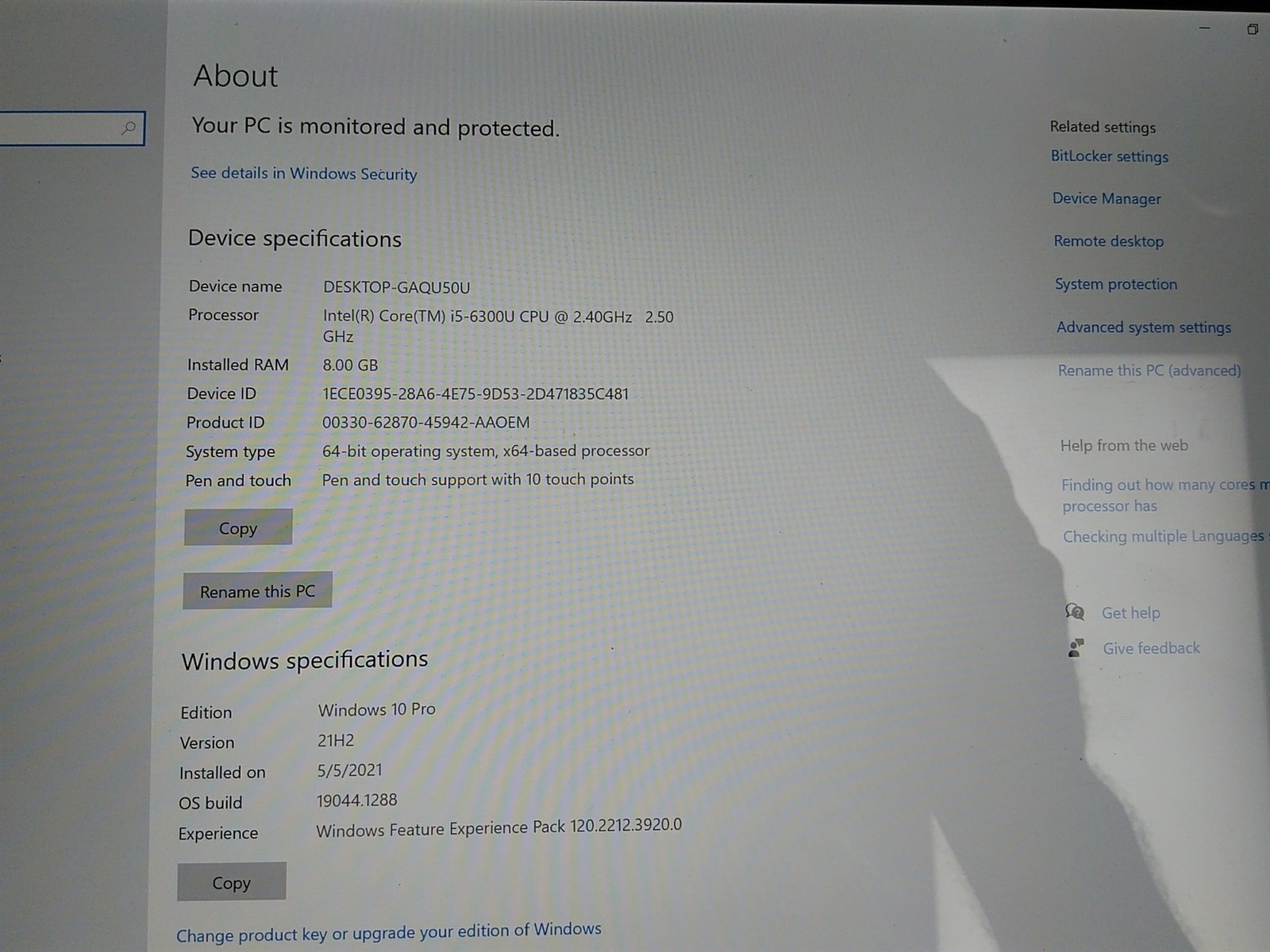Open Device Manager link

coord(1106,198)
